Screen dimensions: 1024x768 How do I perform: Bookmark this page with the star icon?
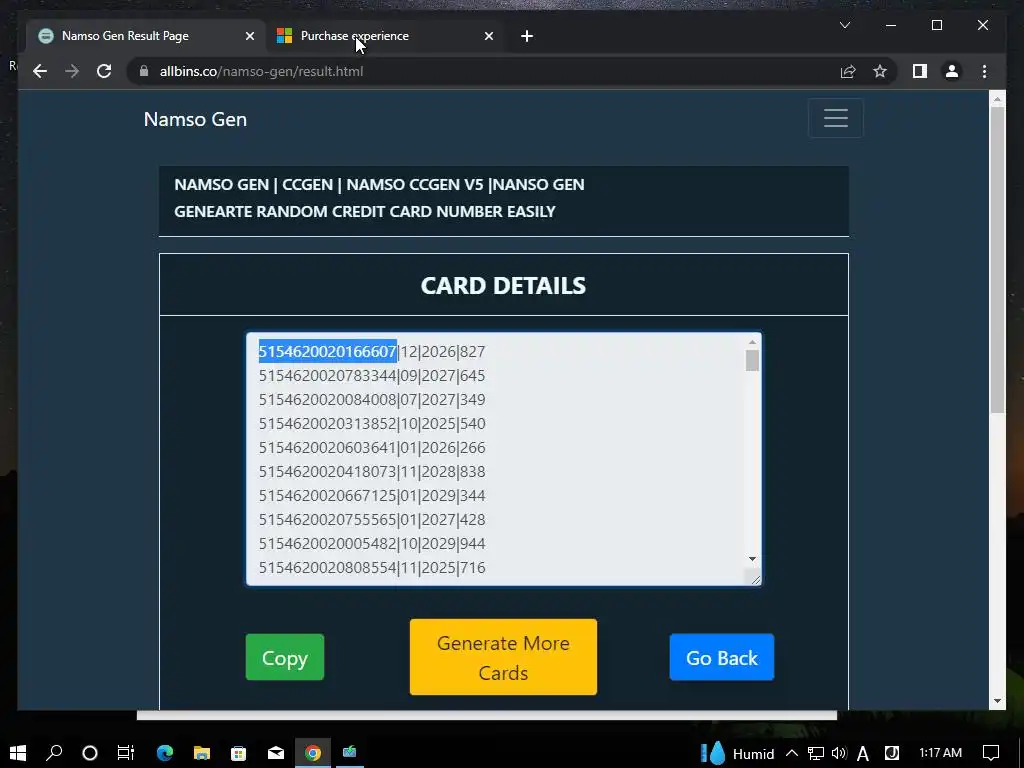click(880, 71)
